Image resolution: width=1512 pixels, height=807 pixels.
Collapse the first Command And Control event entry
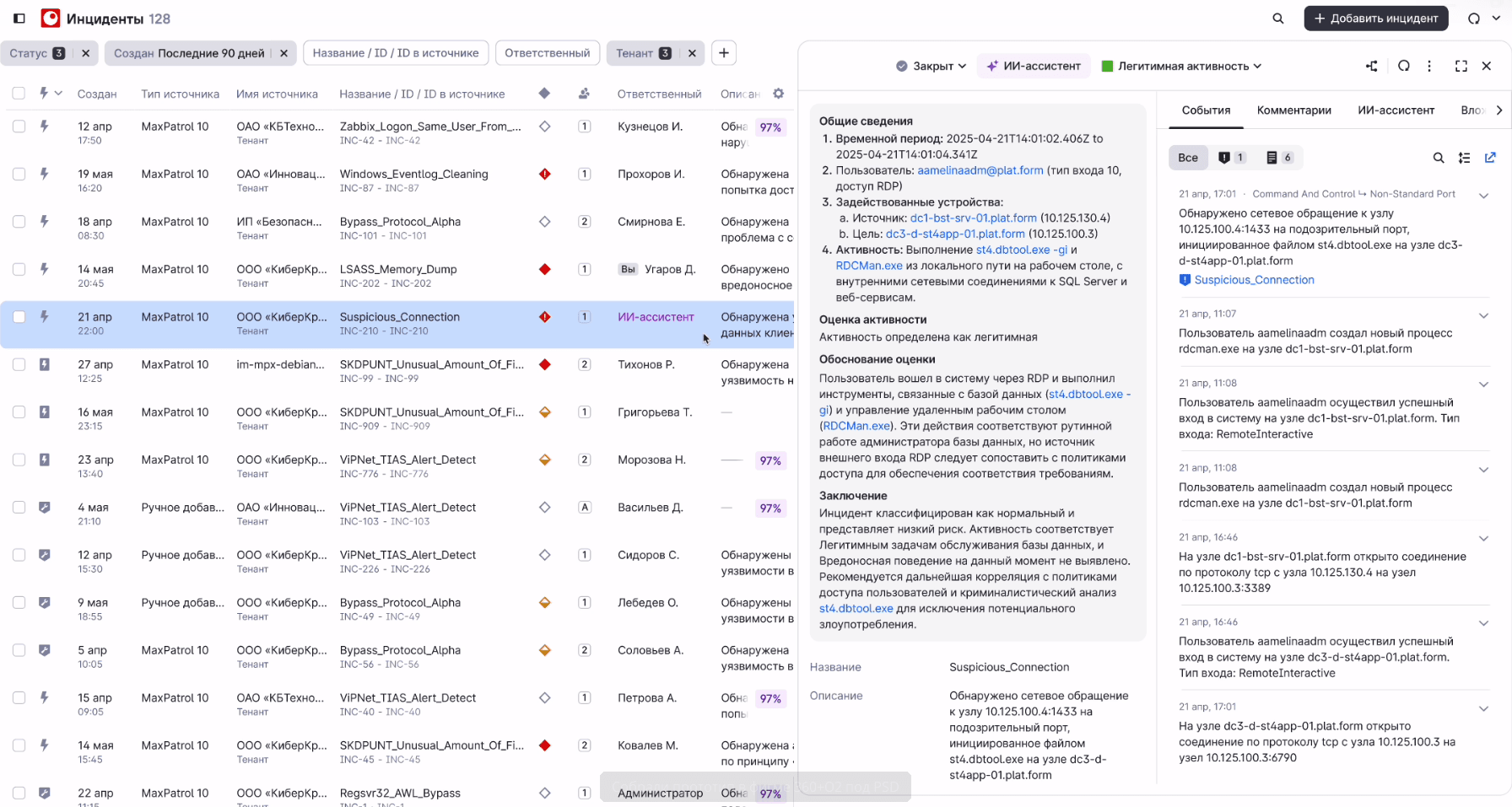[x=1483, y=196]
